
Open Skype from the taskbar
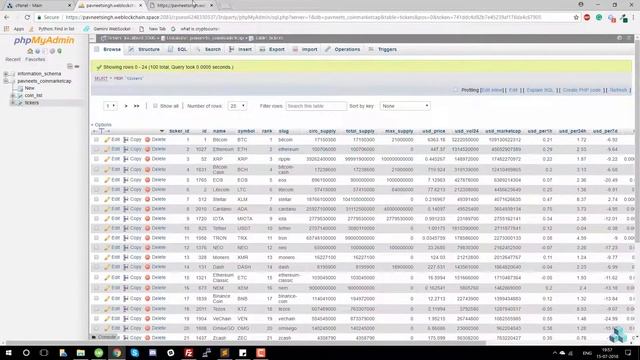point(135,353)
